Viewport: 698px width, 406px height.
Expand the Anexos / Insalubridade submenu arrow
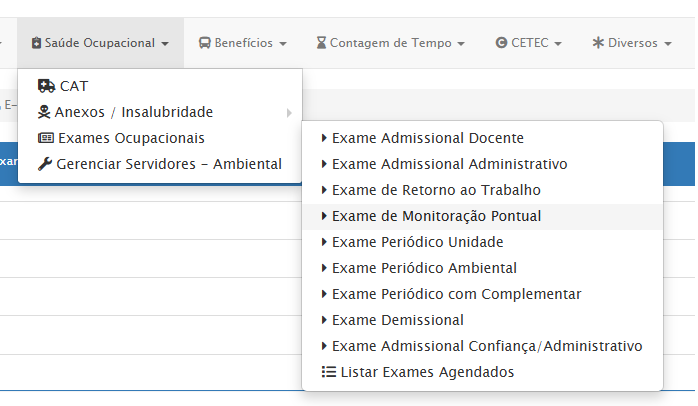coord(289,112)
